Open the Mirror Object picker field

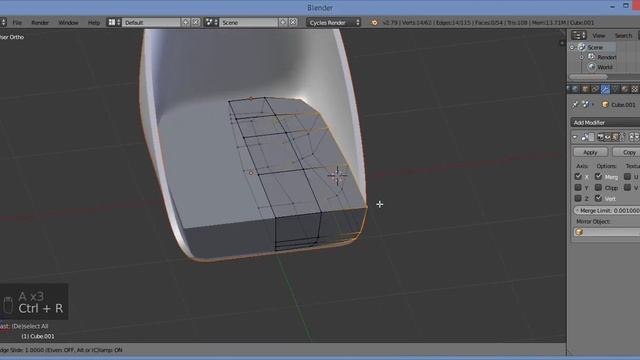click(x=607, y=232)
